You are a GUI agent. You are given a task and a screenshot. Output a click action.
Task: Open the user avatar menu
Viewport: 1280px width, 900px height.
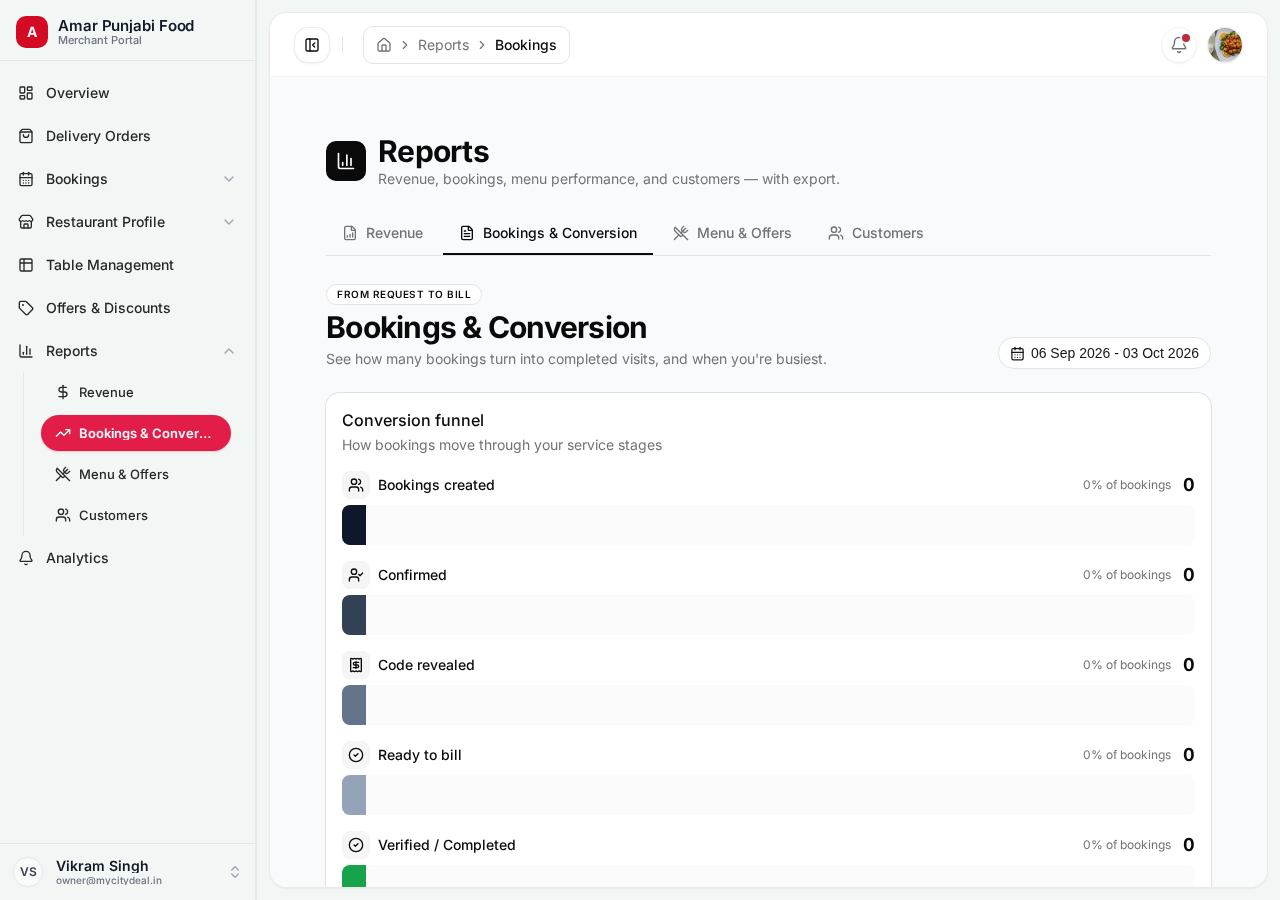click(x=1225, y=45)
